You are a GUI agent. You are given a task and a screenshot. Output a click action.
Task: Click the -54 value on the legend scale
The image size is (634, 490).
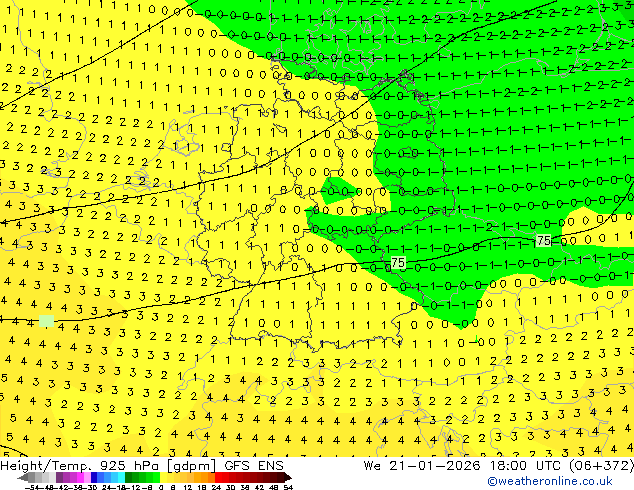(x=32, y=487)
